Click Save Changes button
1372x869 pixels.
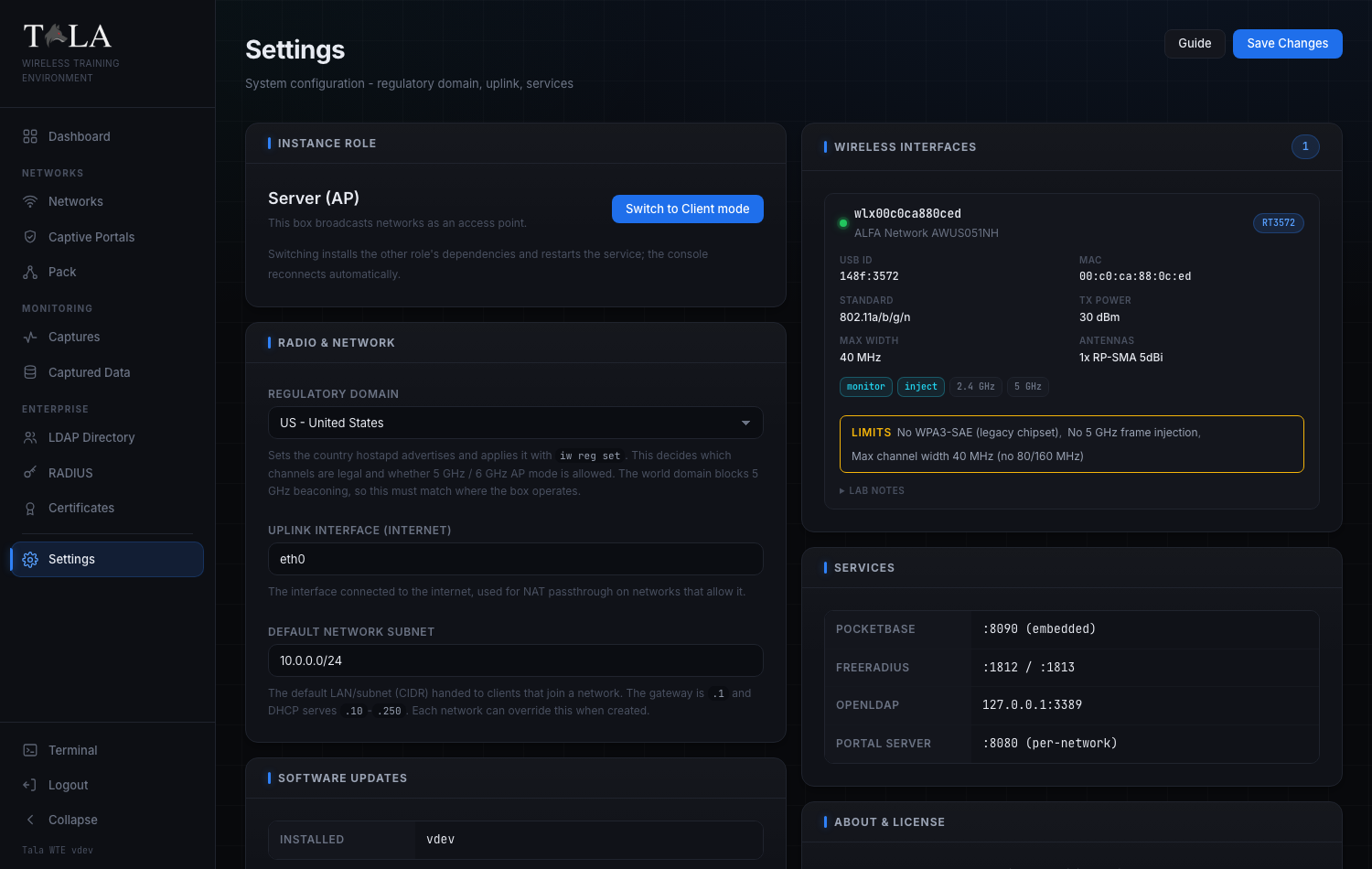1287,43
